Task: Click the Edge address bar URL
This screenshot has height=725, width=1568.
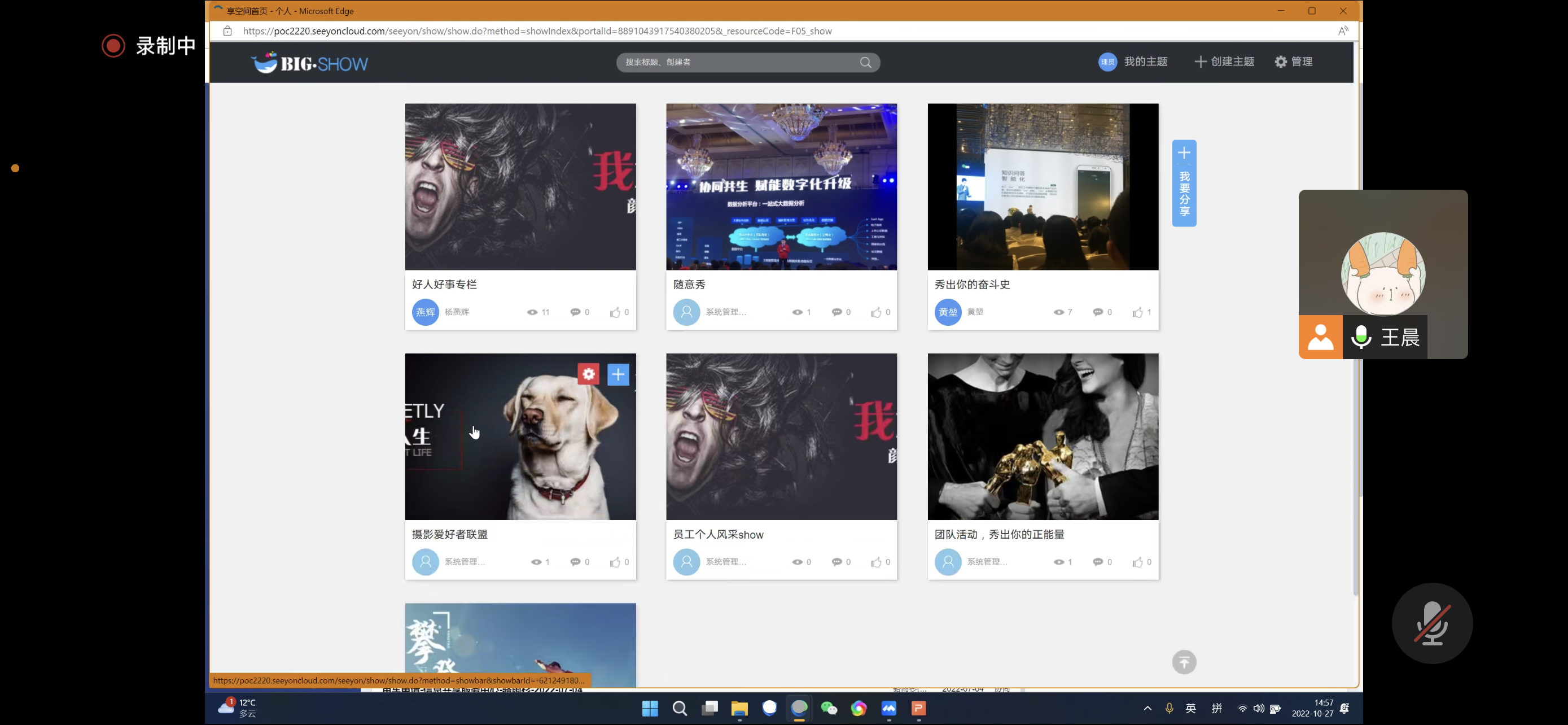Action: click(537, 31)
